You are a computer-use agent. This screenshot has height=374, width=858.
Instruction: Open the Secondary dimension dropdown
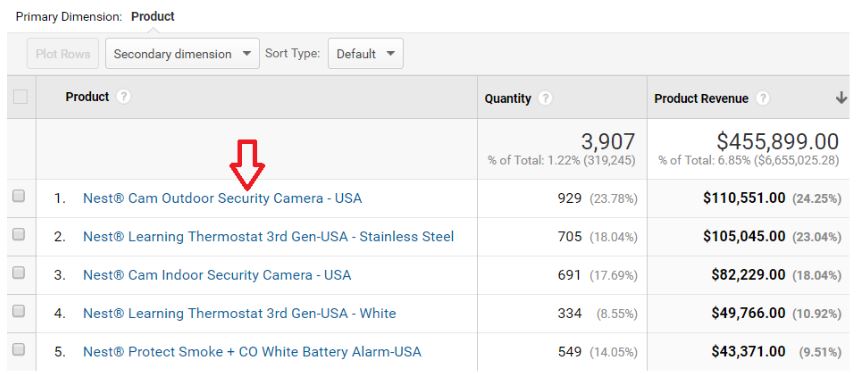tap(182, 54)
